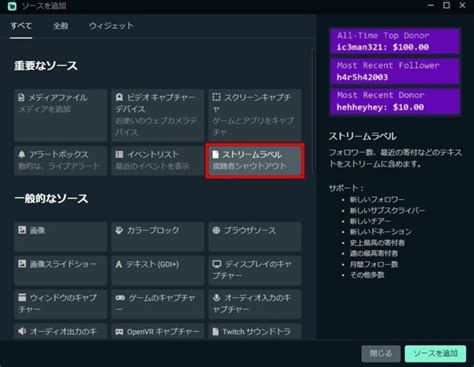The image size is (474, 367).
Task: Click the 新しいフォロワー bullet text
Action: (x=377, y=199)
